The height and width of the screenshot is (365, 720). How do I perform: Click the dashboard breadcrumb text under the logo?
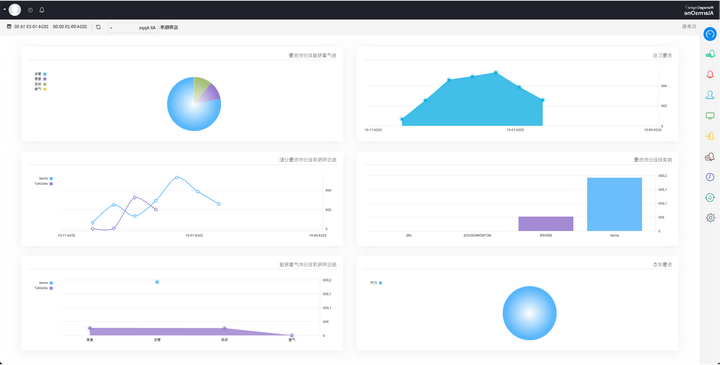[x=689, y=27]
